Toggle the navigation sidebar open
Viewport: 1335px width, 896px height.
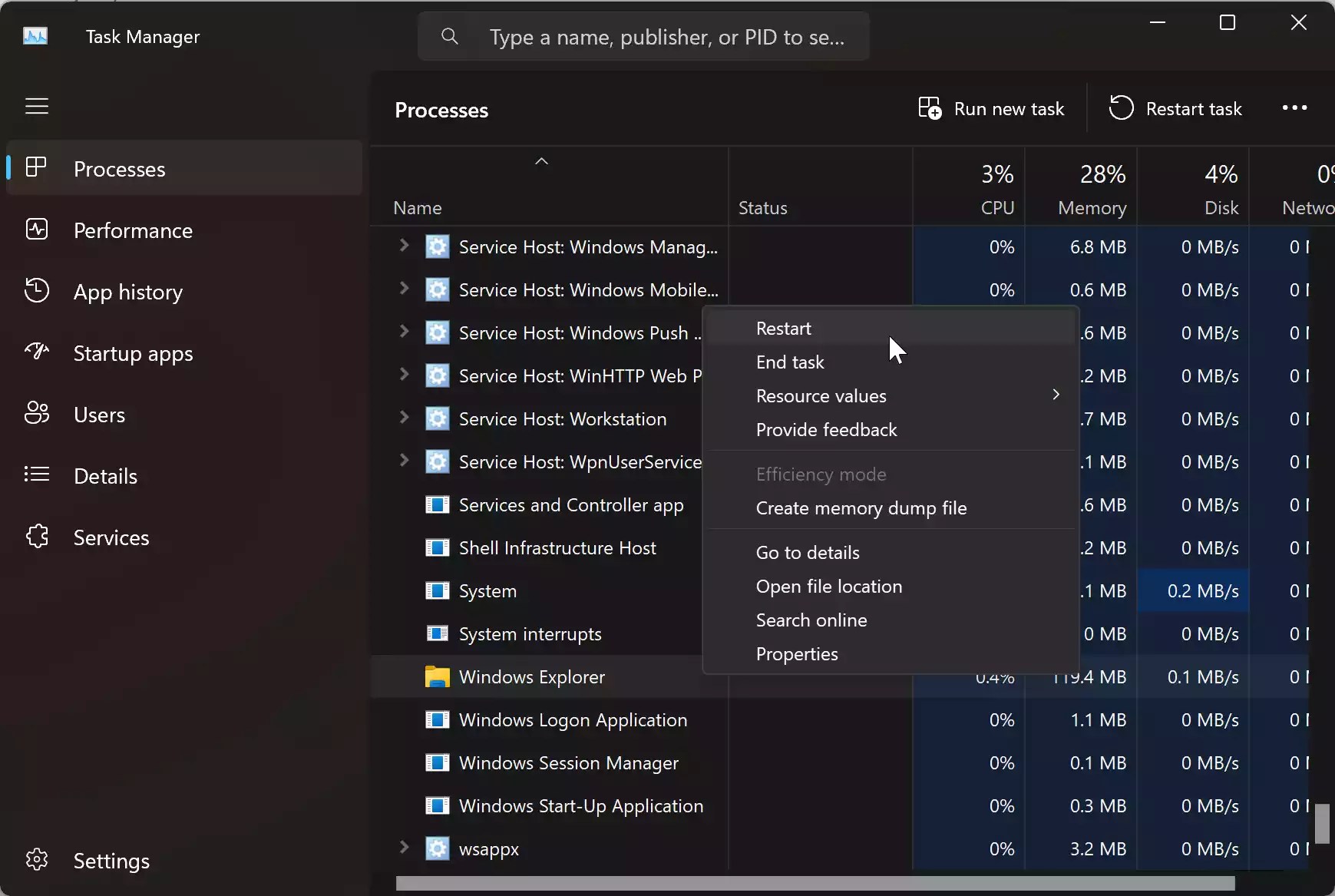[35, 107]
